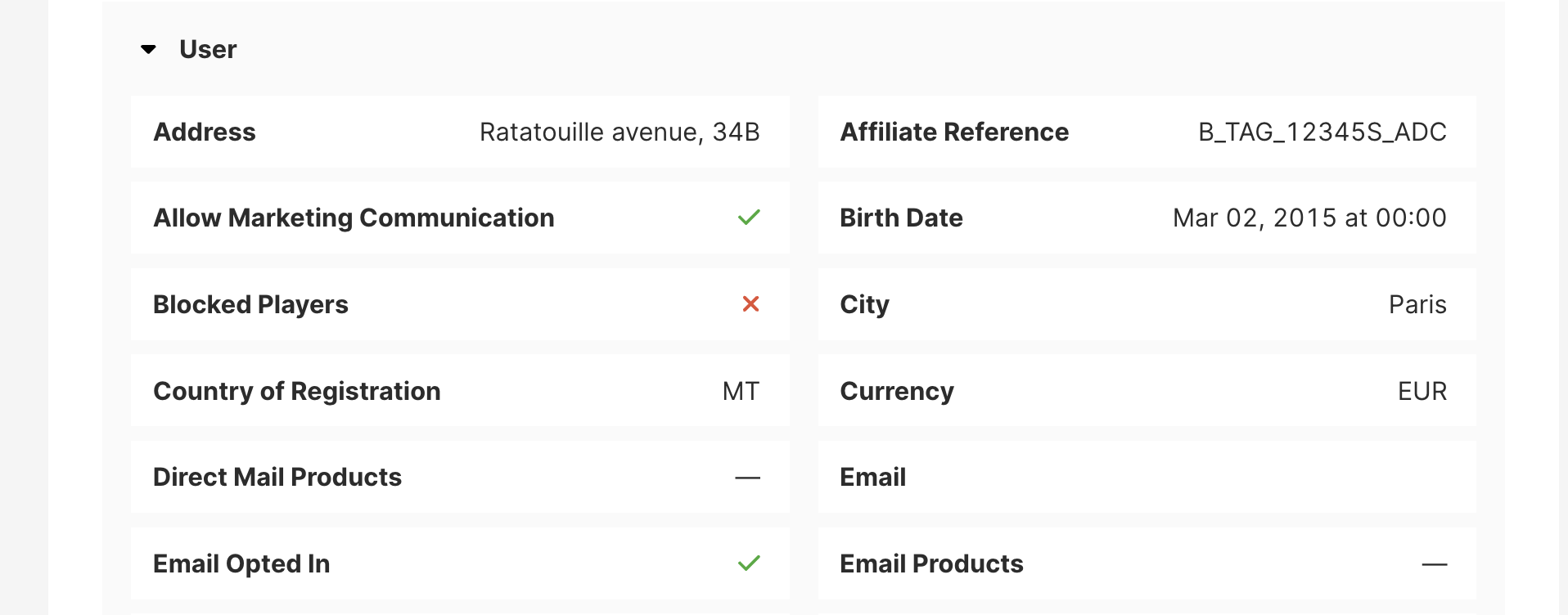Click the User section heading
This screenshot has height=615, width=1568.
(208, 50)
